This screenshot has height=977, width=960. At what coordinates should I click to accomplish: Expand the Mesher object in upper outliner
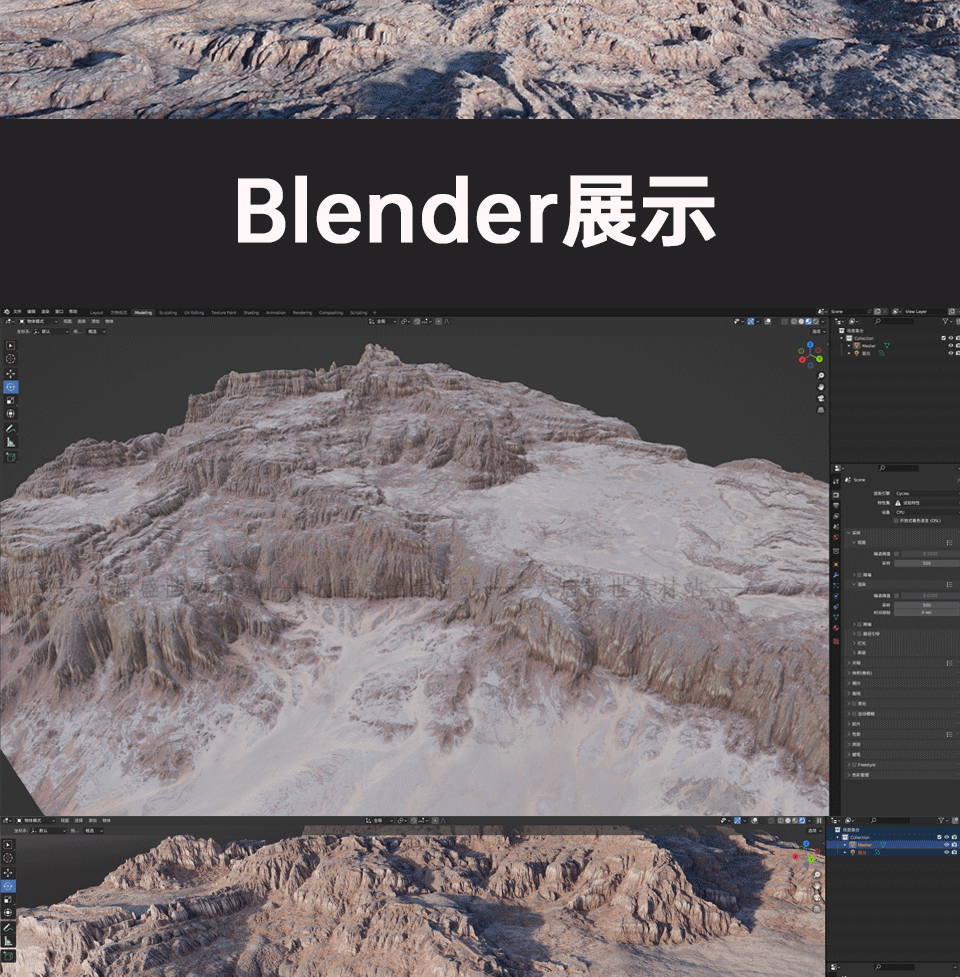click(x=849, y=345)
